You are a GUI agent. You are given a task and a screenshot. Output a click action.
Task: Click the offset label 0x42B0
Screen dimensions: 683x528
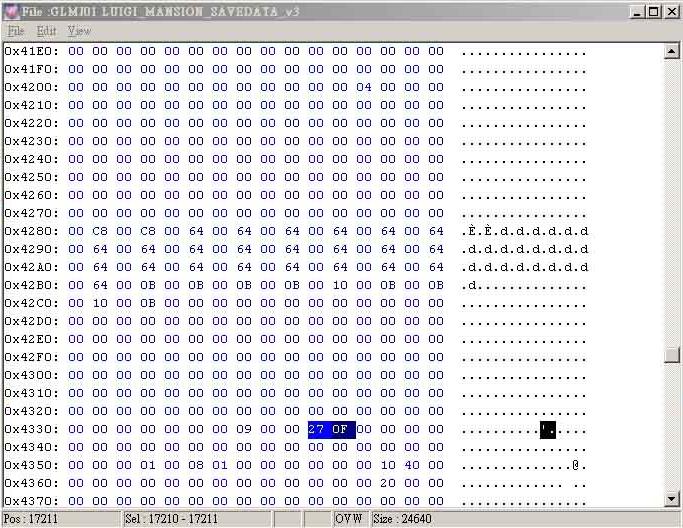31,285
